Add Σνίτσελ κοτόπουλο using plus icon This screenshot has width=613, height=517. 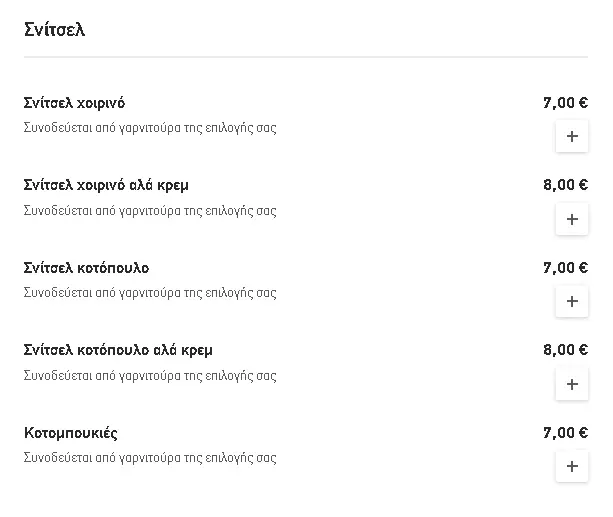572,301
